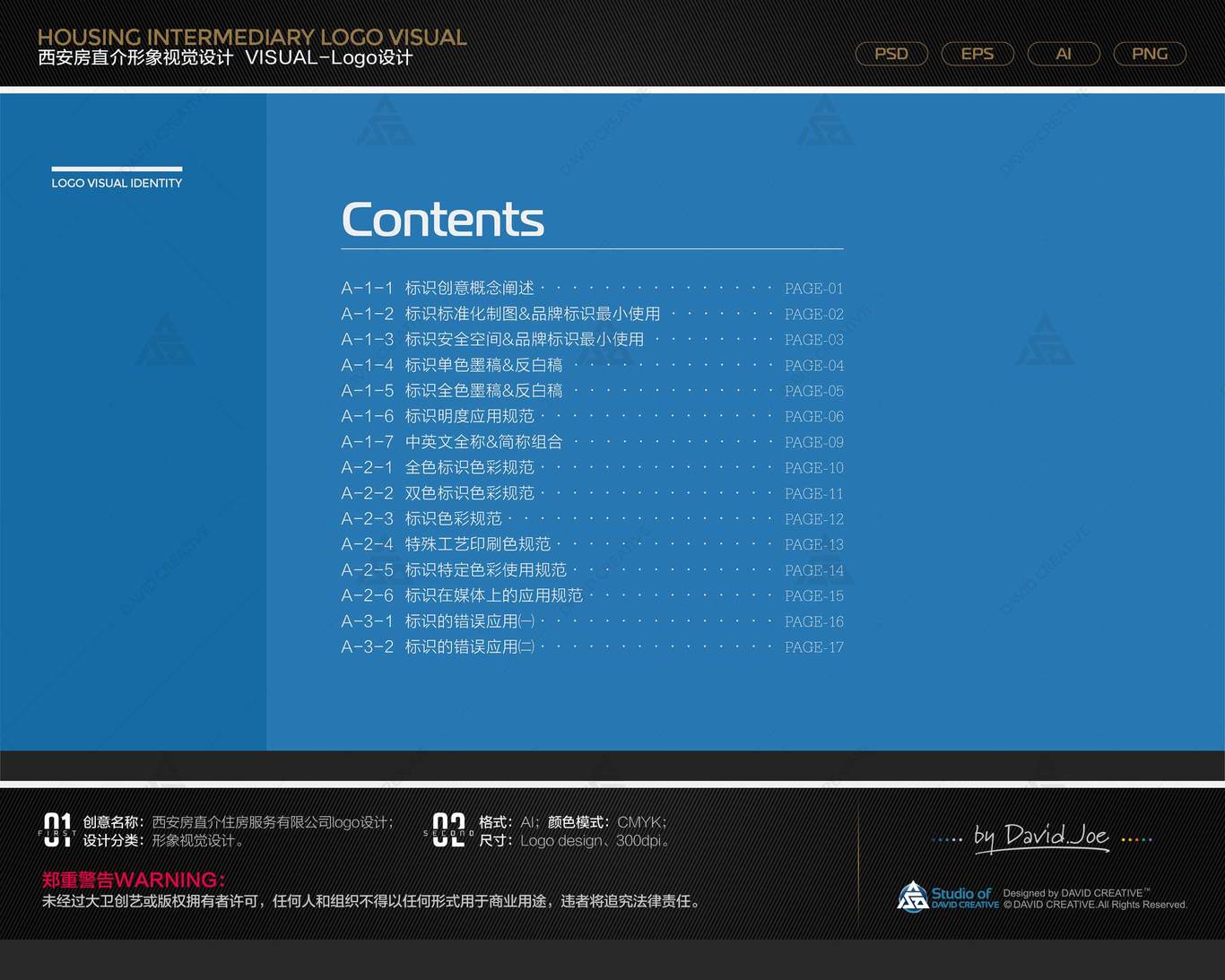Viewport: 1225px width, 980px height.
Task: Click the 格式 AI 颜色模式 CMYK line
Action: click(x=573, y=822)
